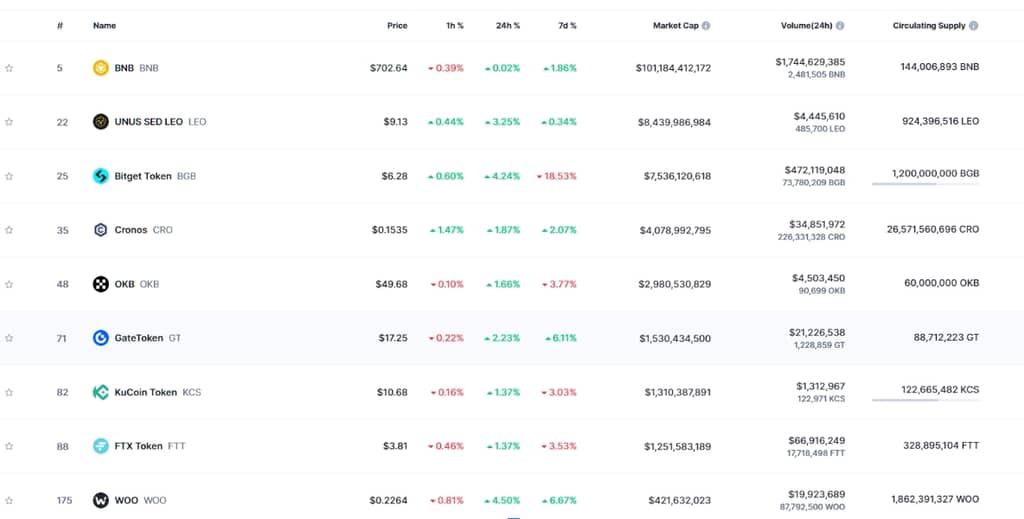
Task: Open OKB market cap value link
Action: 674,284
